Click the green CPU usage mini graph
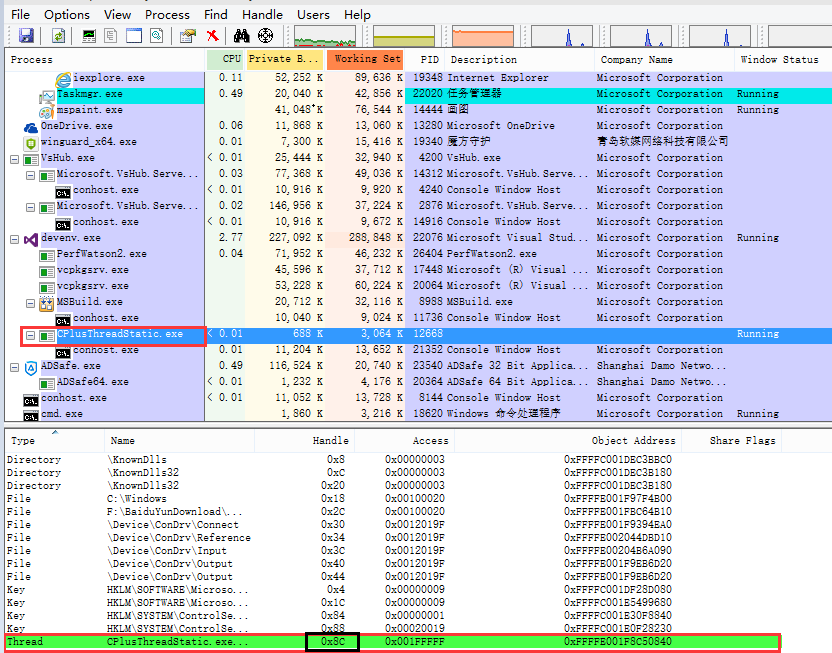Image resolution: width=832 pixels, height=653 pixels. click(325, 36)
